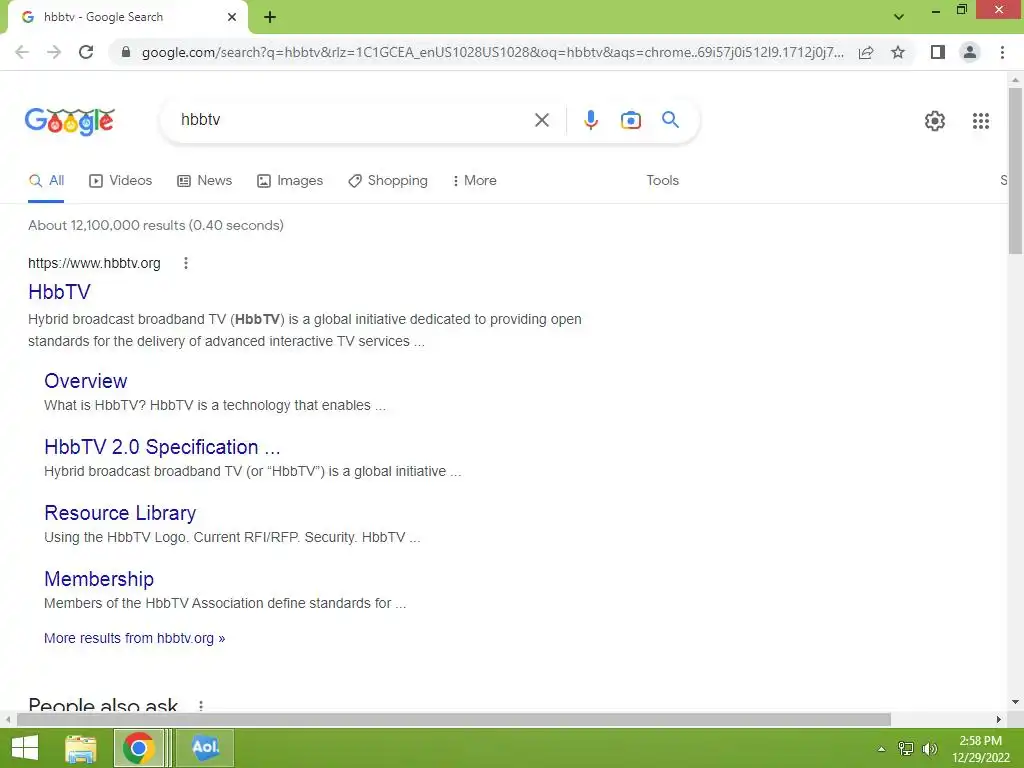
Task: Open AOL app from taskbar
Action: pos(205,748)
